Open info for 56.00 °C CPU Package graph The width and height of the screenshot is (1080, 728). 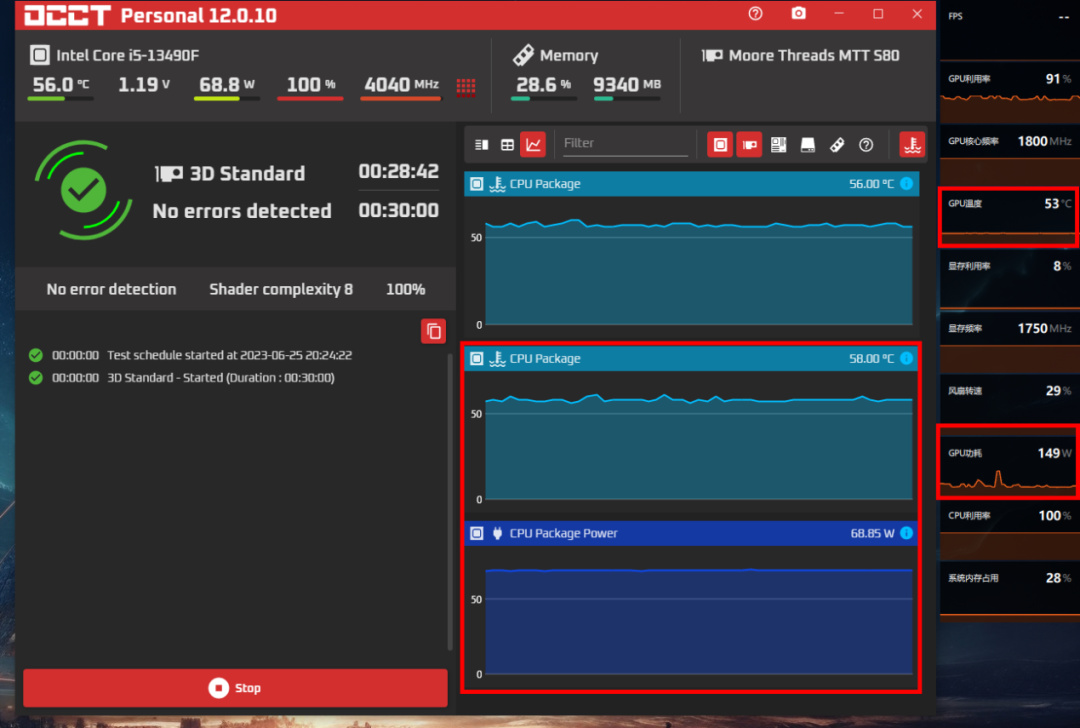click(906, 184)
